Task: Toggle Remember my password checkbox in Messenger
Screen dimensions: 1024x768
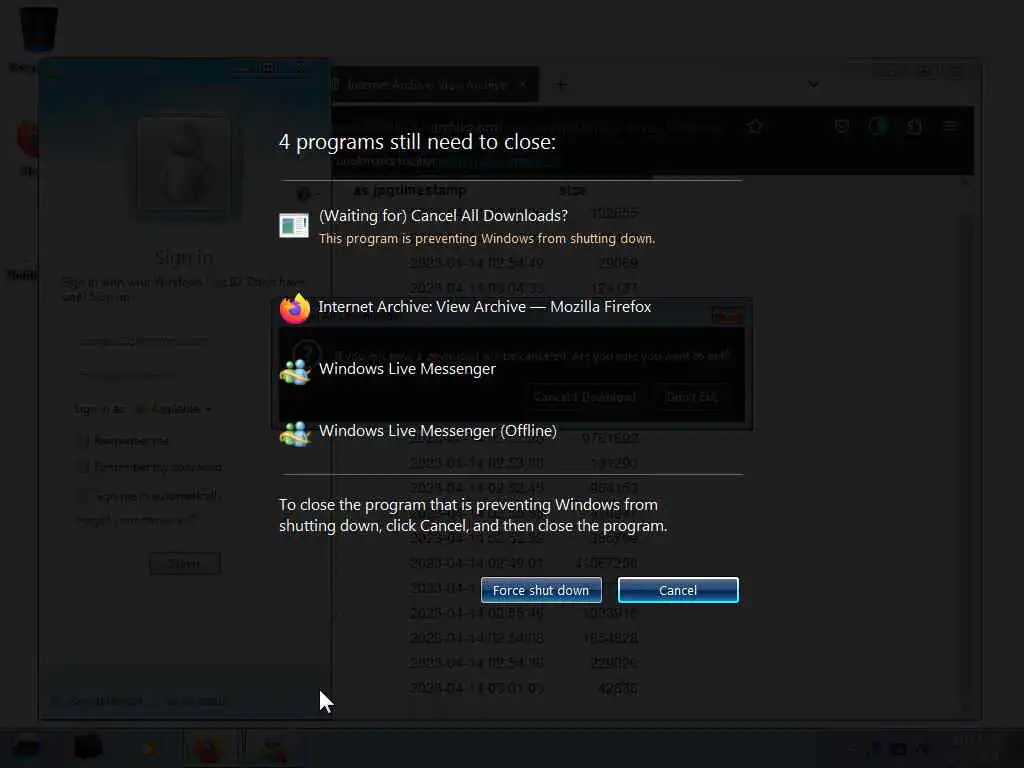Action: (x=83, y=467)
